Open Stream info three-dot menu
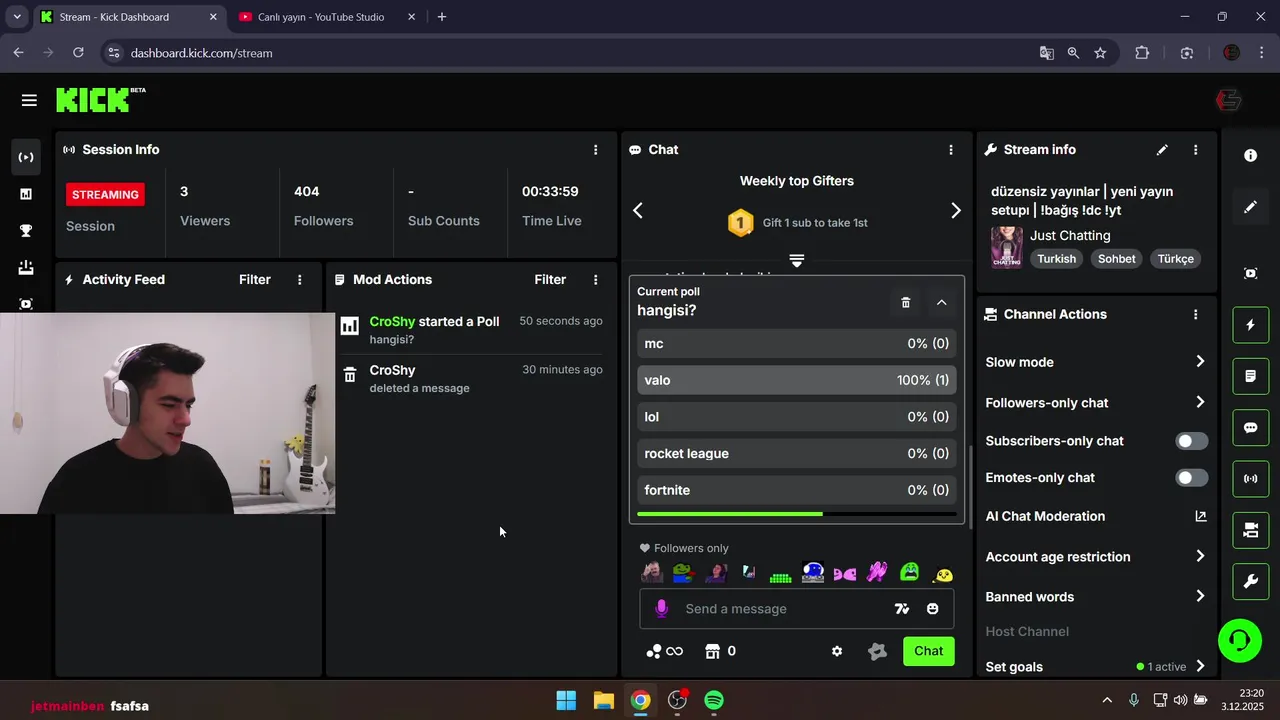Viewport: 1280px width, 720px height. click(1195, 150)
